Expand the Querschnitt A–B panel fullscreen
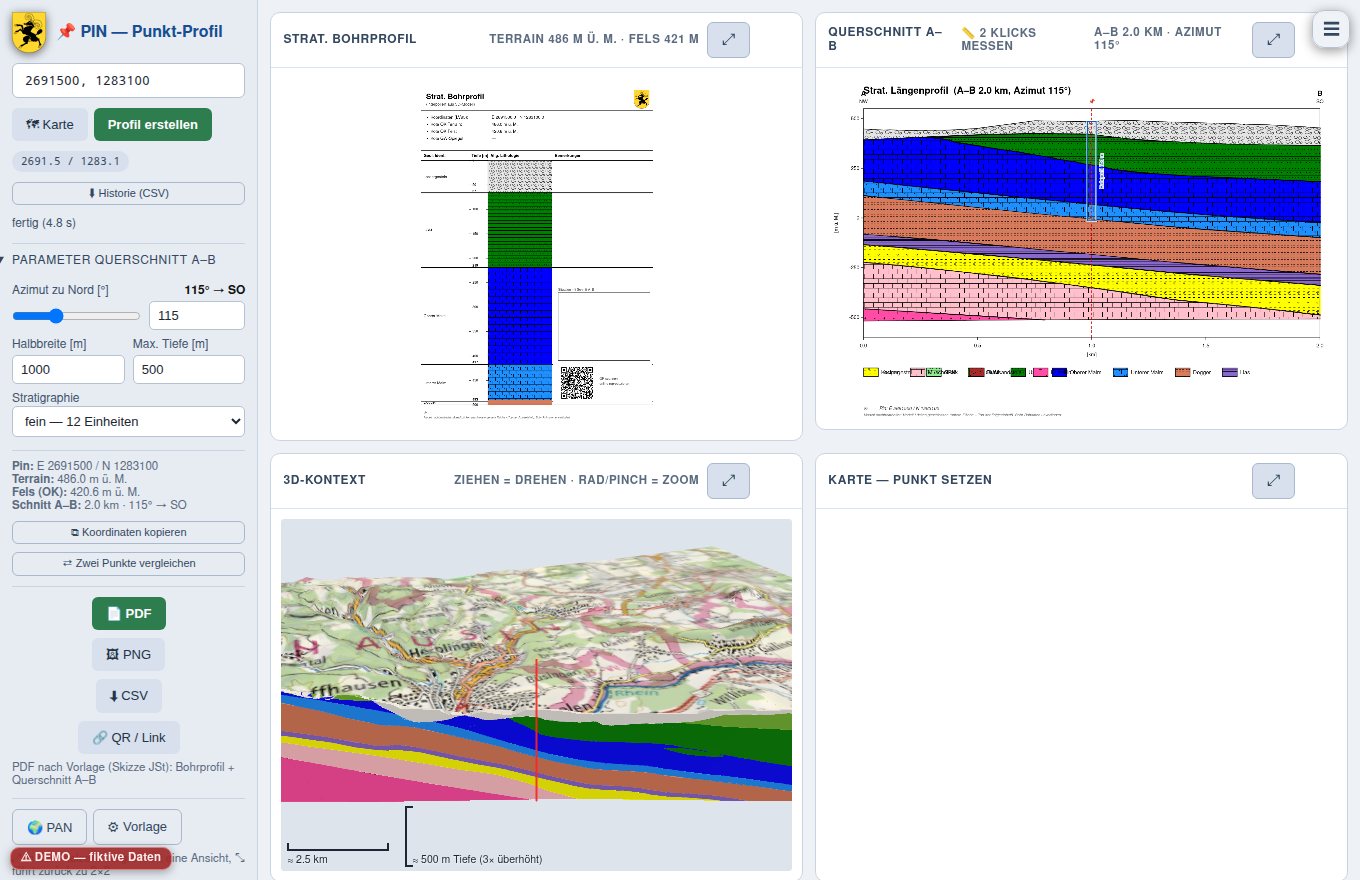 point(1273,40)
